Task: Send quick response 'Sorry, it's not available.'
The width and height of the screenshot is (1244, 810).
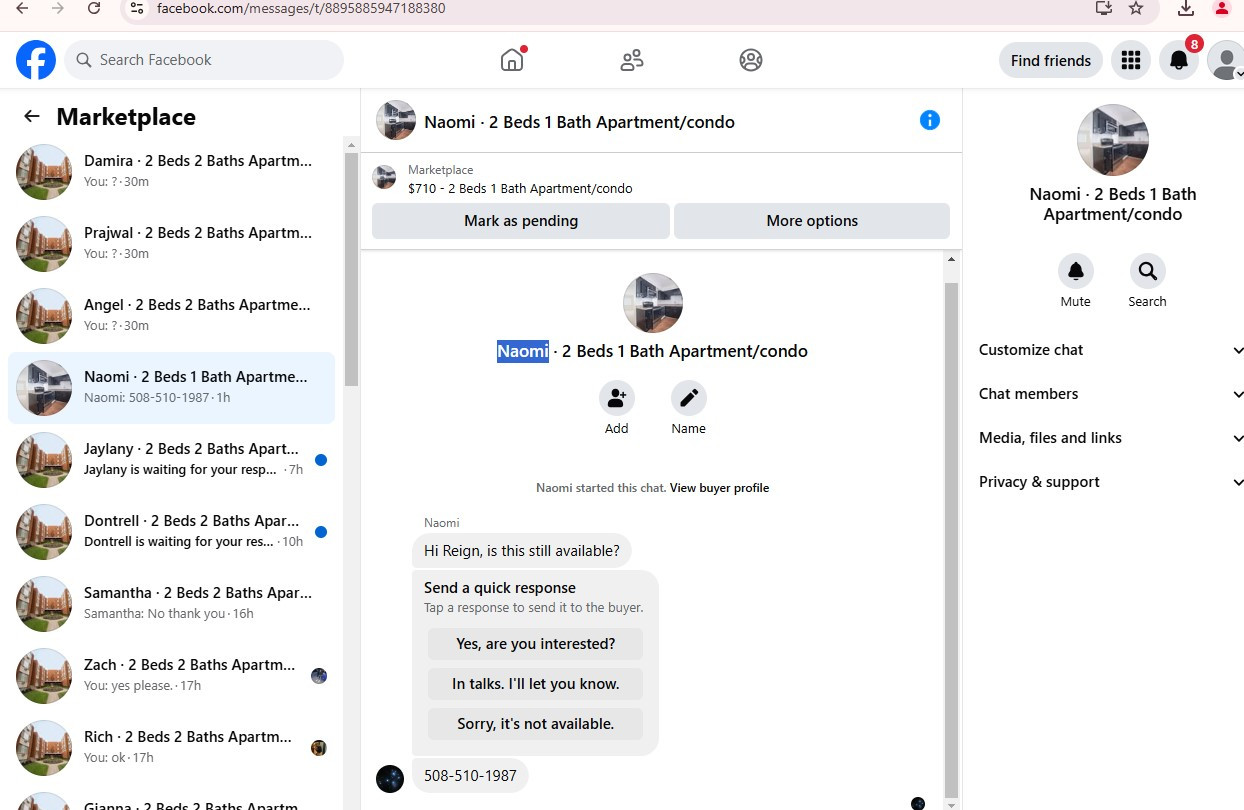Action: [535, 724]
